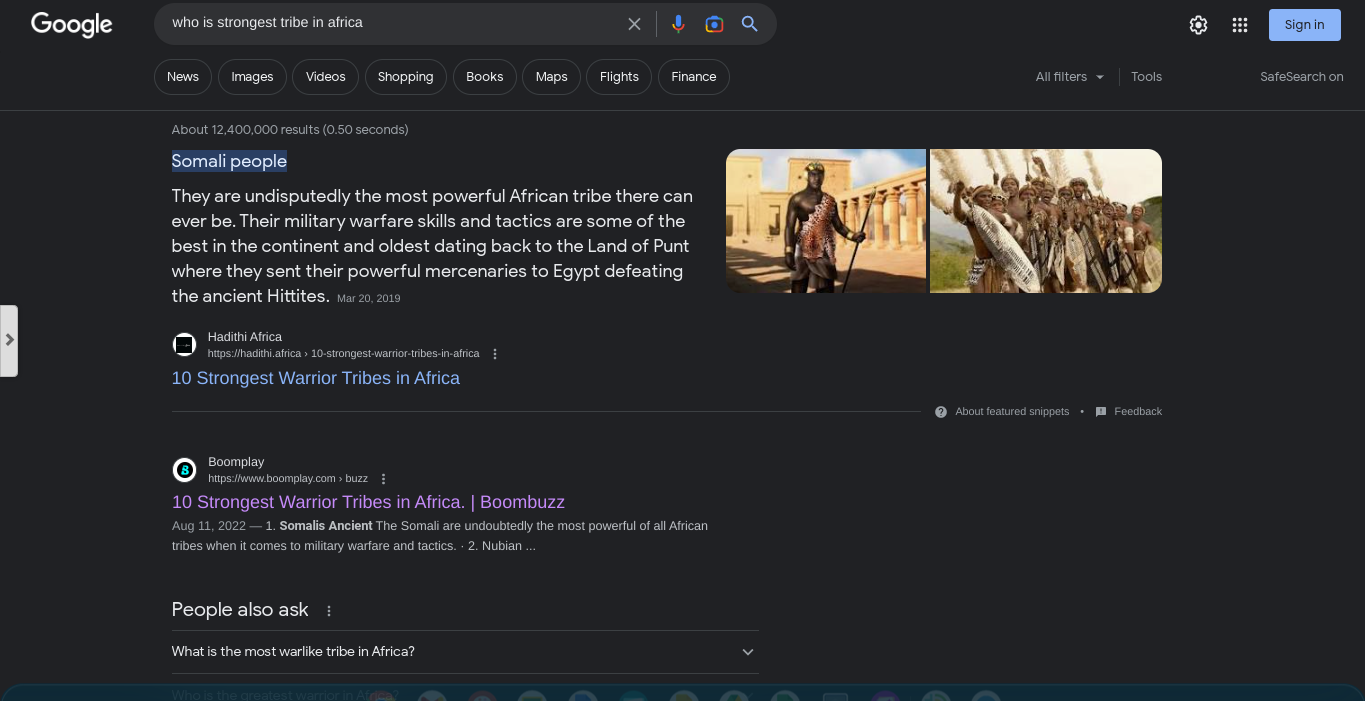1365x701 pixels.
Task: Open the Google apps grid
Action: point(1240,25)
